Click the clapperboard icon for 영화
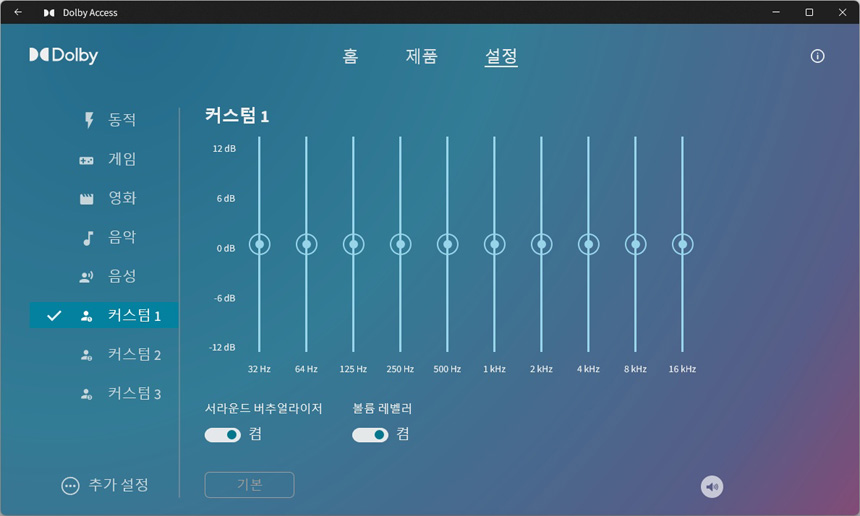Viewport: 860px width, 516px height. 87,199
